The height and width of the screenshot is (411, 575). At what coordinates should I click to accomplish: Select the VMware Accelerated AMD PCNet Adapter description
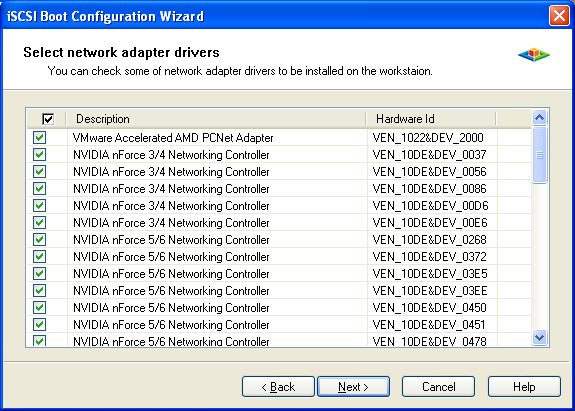[173, 138]
